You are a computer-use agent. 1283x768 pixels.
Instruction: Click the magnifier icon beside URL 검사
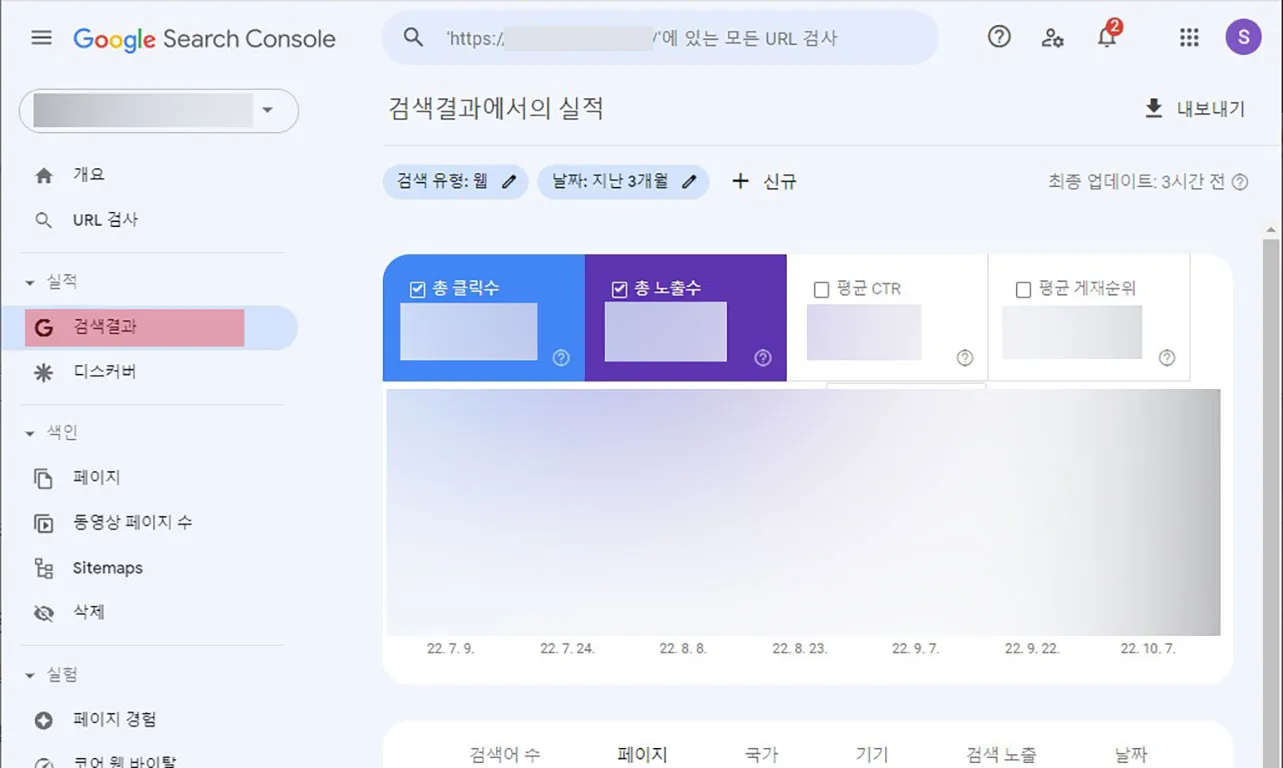click(44, 220)
